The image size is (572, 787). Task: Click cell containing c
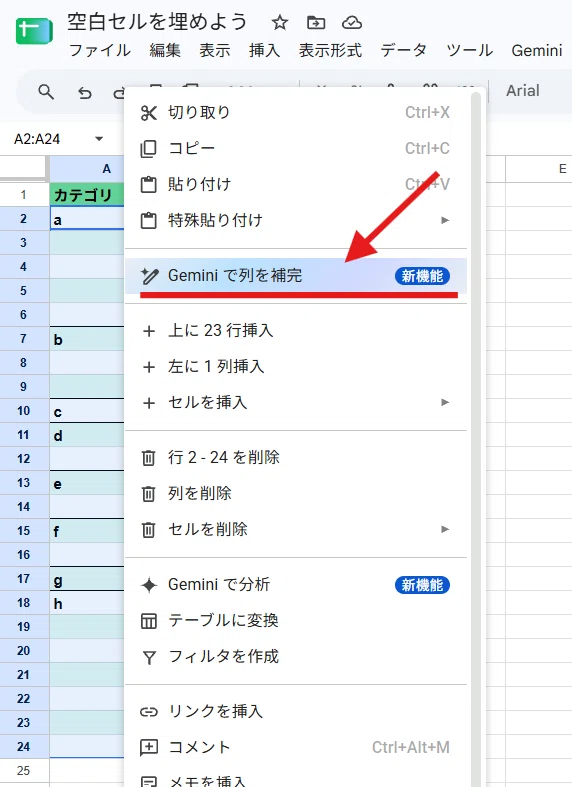pos(87,411)
